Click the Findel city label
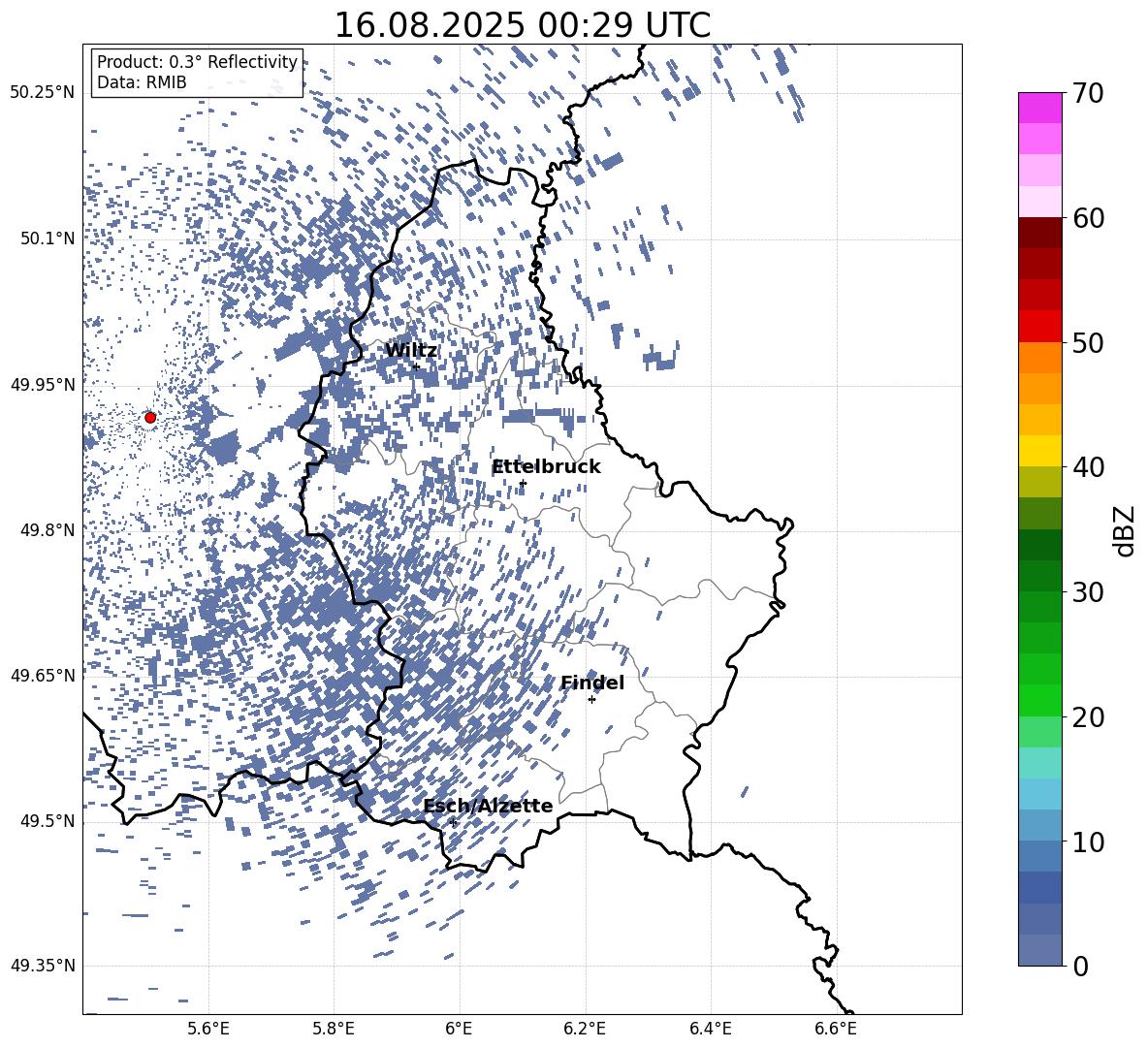The width and height of the screenshot is (1148, 1048). pyautogui.click(x=592, y=683)
